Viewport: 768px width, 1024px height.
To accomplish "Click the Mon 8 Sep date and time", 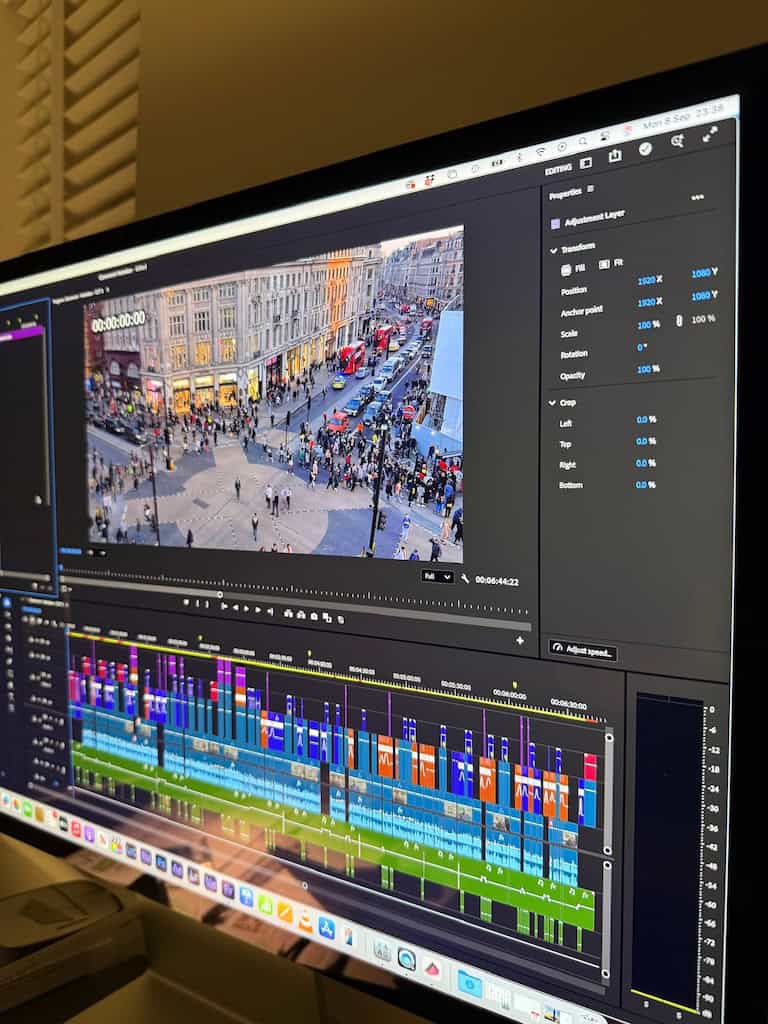I will [x=683, y=116].
